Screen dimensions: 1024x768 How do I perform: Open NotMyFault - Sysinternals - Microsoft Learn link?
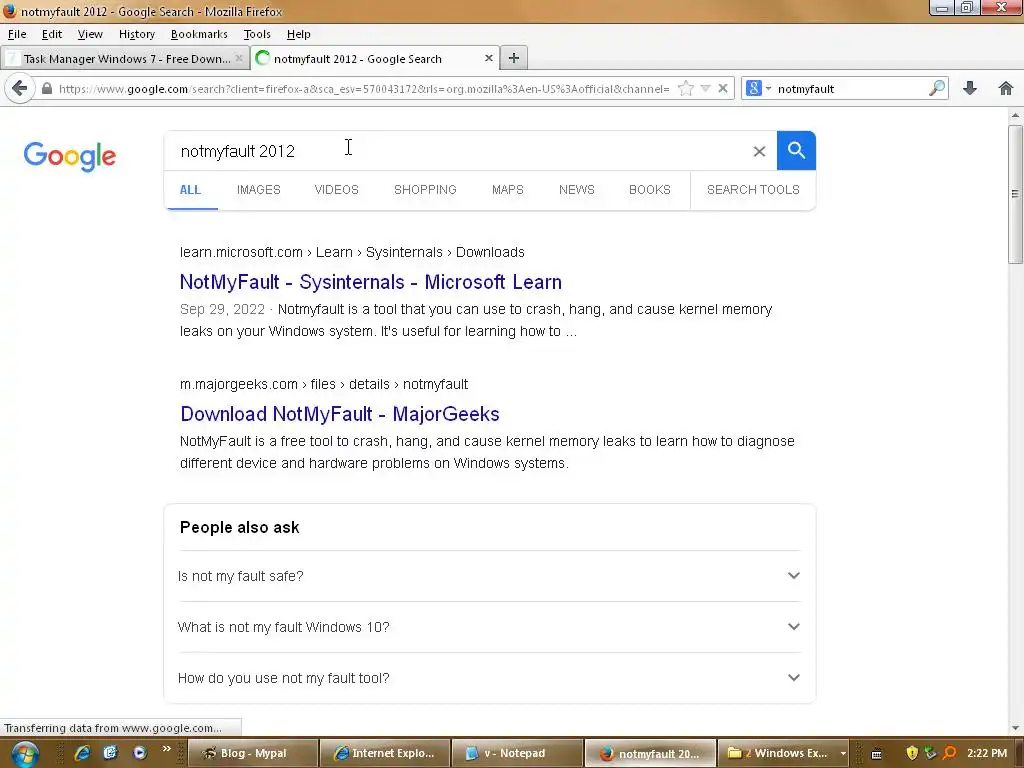click(x=370, y=282)
